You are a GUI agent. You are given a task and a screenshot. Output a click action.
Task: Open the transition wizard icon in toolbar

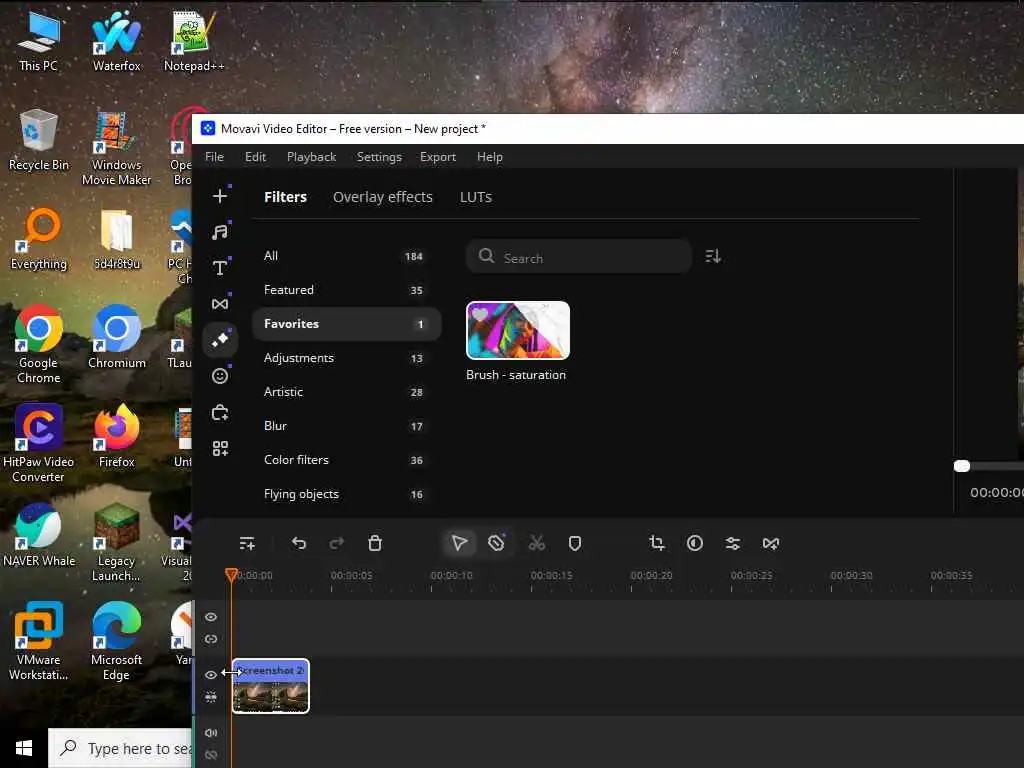click(771, 543)
